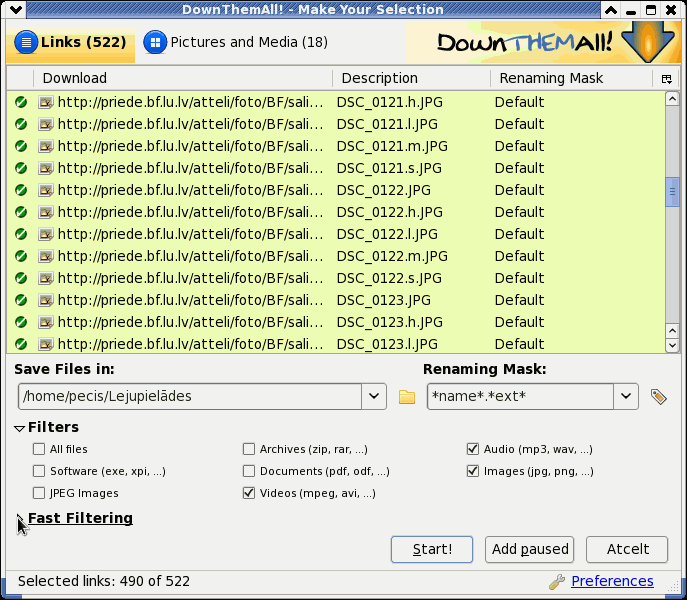Click the window menu arrow in title bar
This screenshot has height=600, width=687.
pyautogui.click(x=16, y=10)
